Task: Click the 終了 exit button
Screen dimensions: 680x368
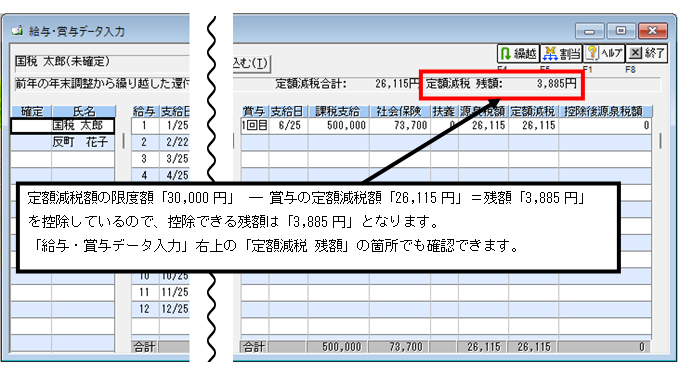Action: 647,53
